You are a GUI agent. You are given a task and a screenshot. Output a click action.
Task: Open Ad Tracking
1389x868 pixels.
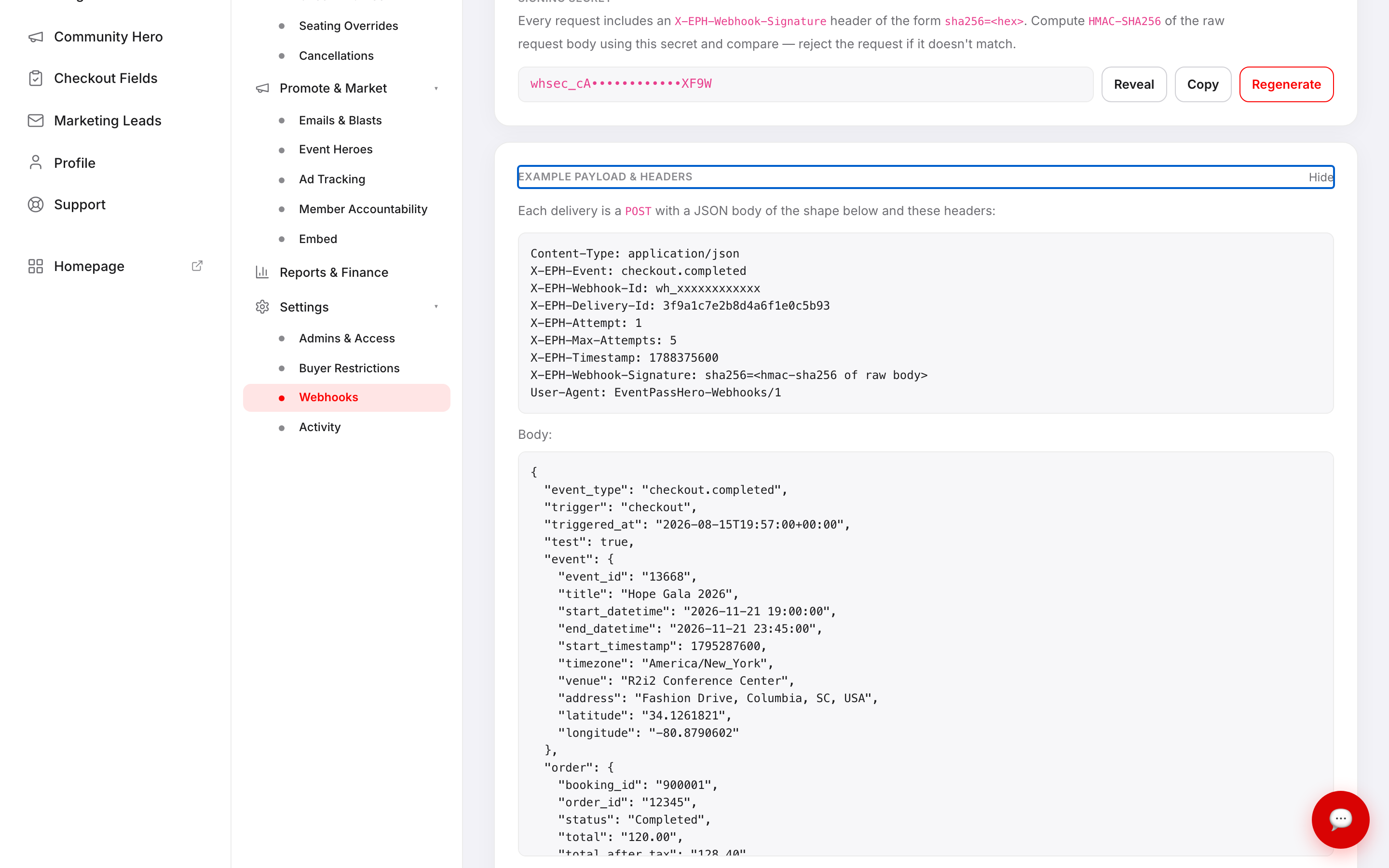click(x=332, y=179)
